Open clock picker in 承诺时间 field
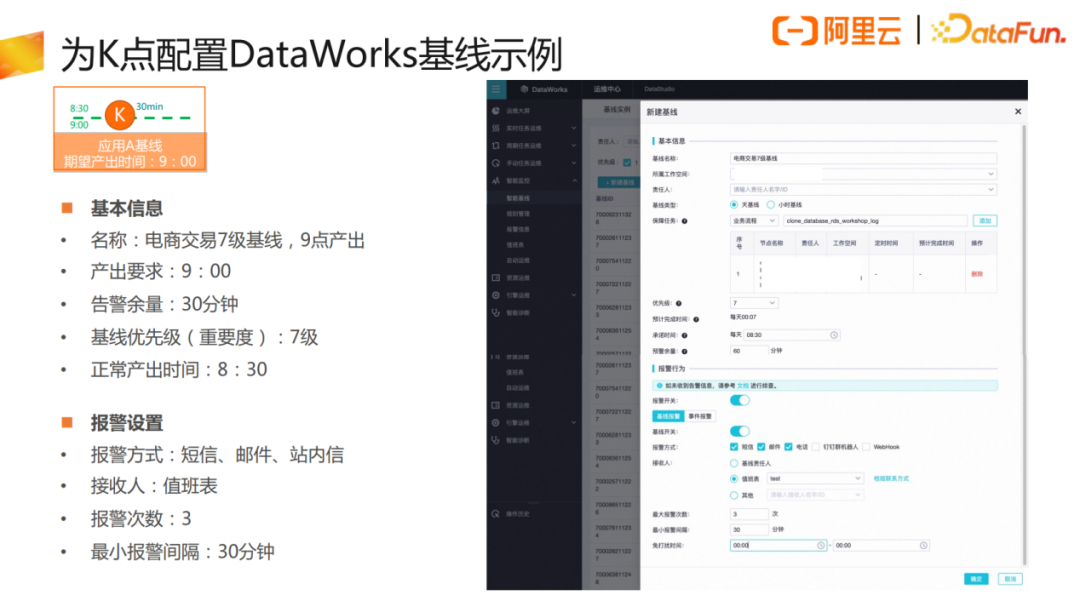Image resolution: width=1080 pixels, height=601 pixels. (834, 335)
